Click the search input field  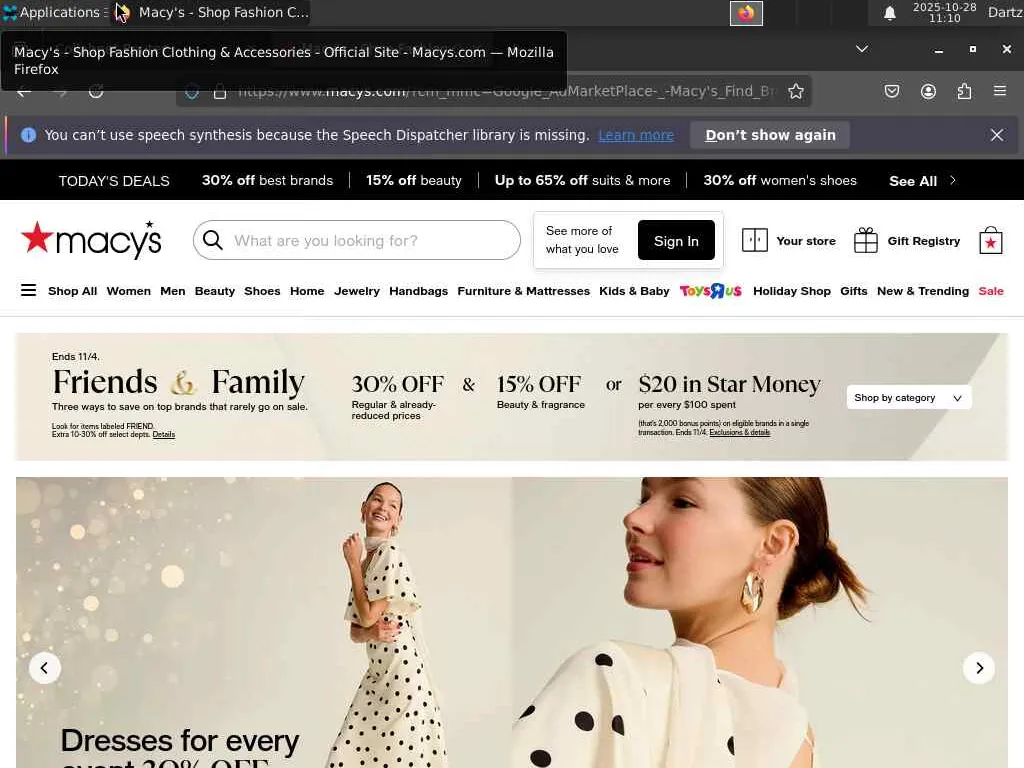point(357,240)
